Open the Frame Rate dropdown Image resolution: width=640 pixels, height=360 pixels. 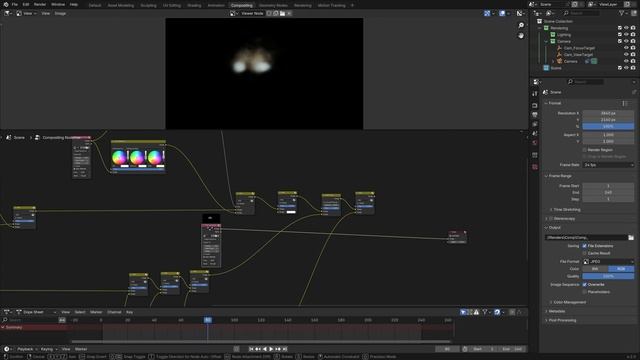click(x=608, y=165)
